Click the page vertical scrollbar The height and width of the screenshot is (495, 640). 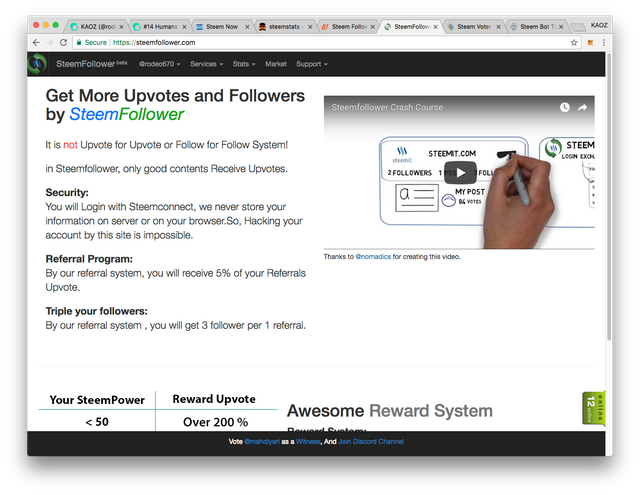609,198
